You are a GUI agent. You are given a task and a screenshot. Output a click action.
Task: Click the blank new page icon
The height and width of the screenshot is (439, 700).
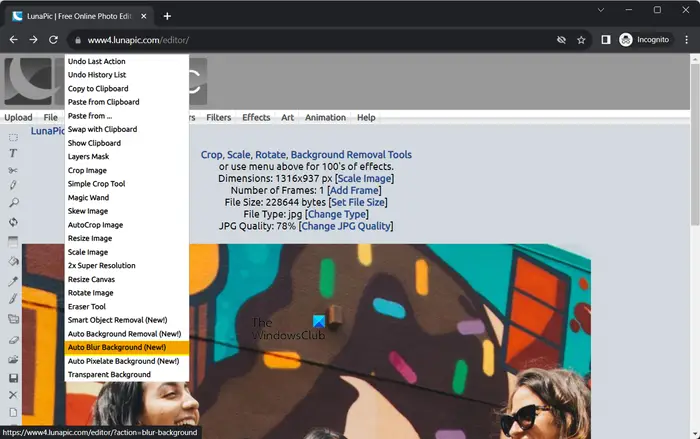pos(13,412)
